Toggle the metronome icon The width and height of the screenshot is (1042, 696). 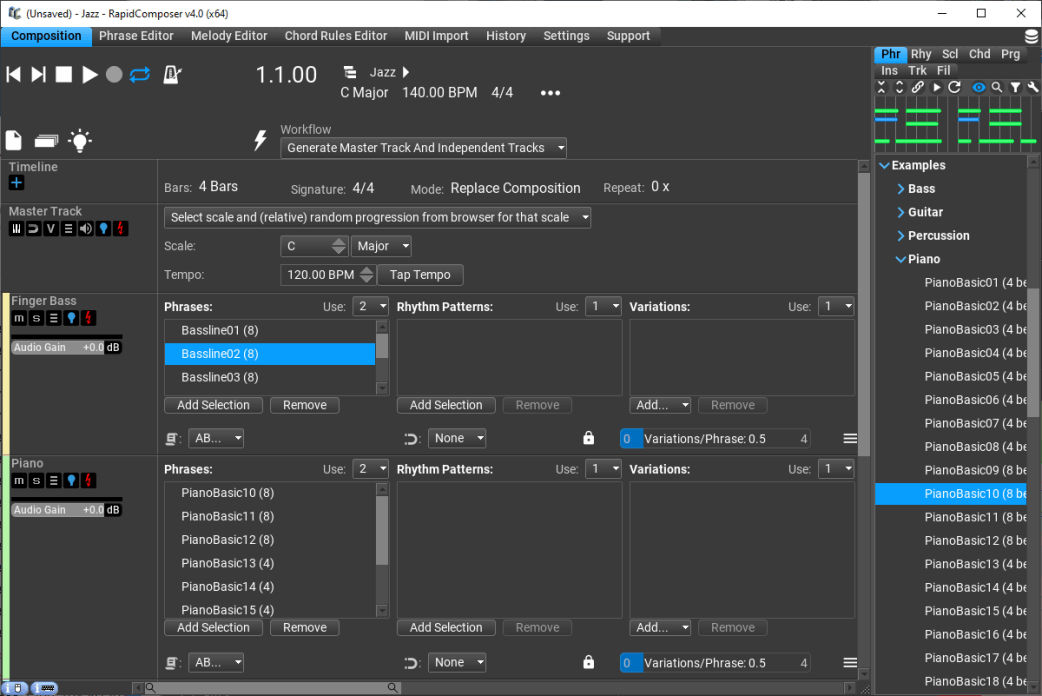(x=172, y=74)
